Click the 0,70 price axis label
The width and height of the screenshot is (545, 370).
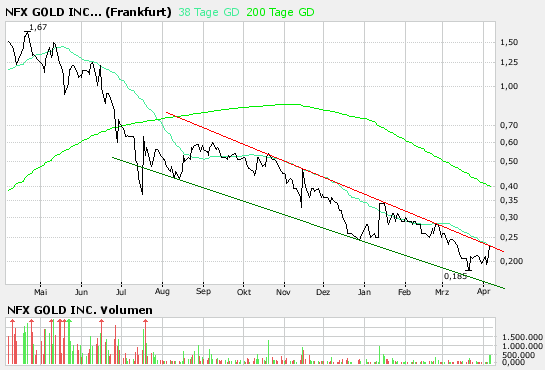pos(509,125)
